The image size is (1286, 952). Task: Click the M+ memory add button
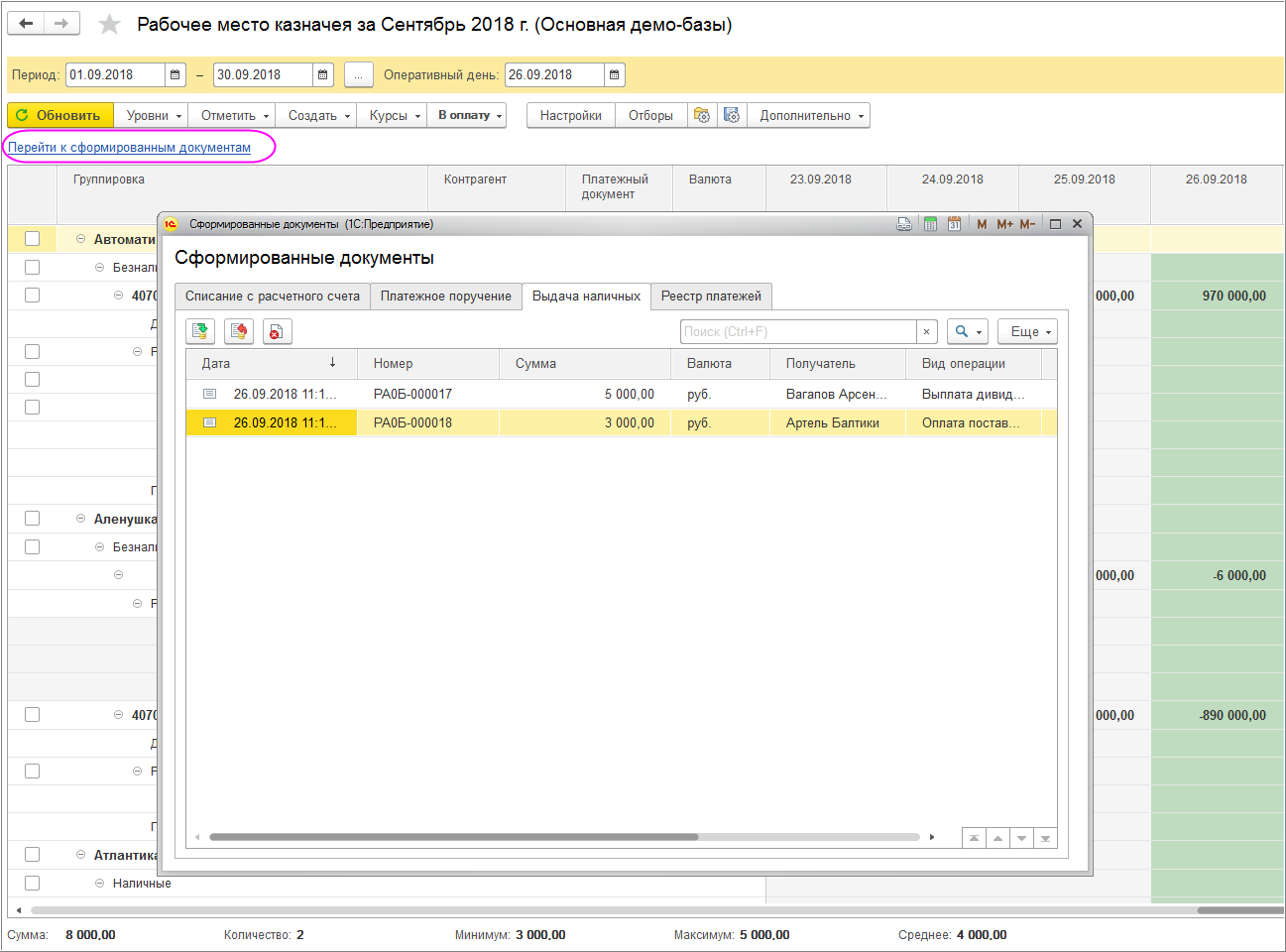[x=1004, y=224]
